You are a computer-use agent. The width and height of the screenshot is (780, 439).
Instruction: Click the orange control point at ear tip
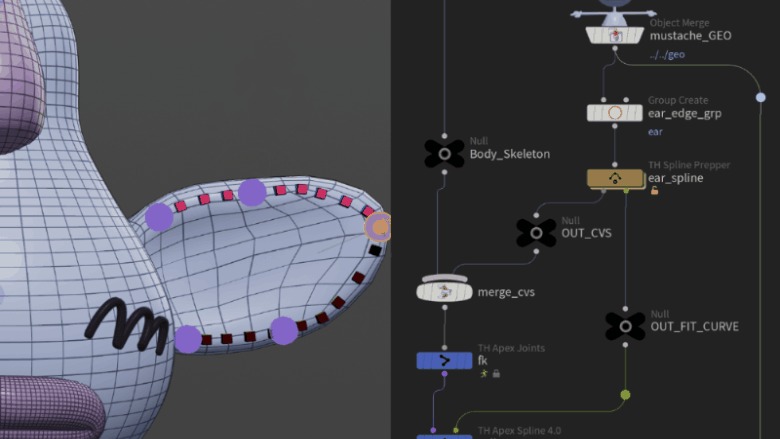tap(380, 227)
